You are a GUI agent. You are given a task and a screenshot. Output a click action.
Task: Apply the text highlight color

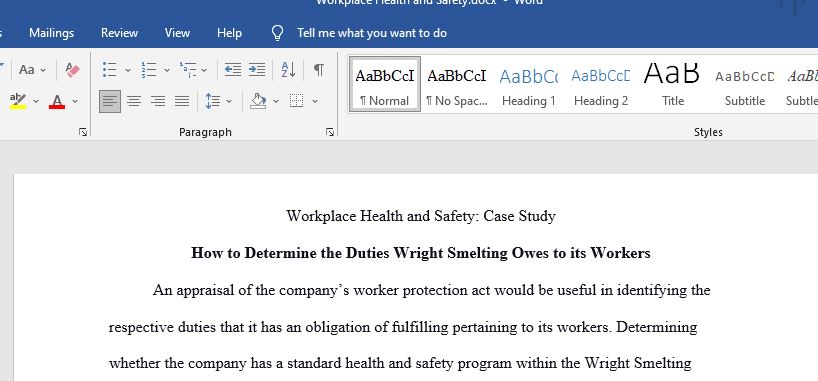coord(18,101)
